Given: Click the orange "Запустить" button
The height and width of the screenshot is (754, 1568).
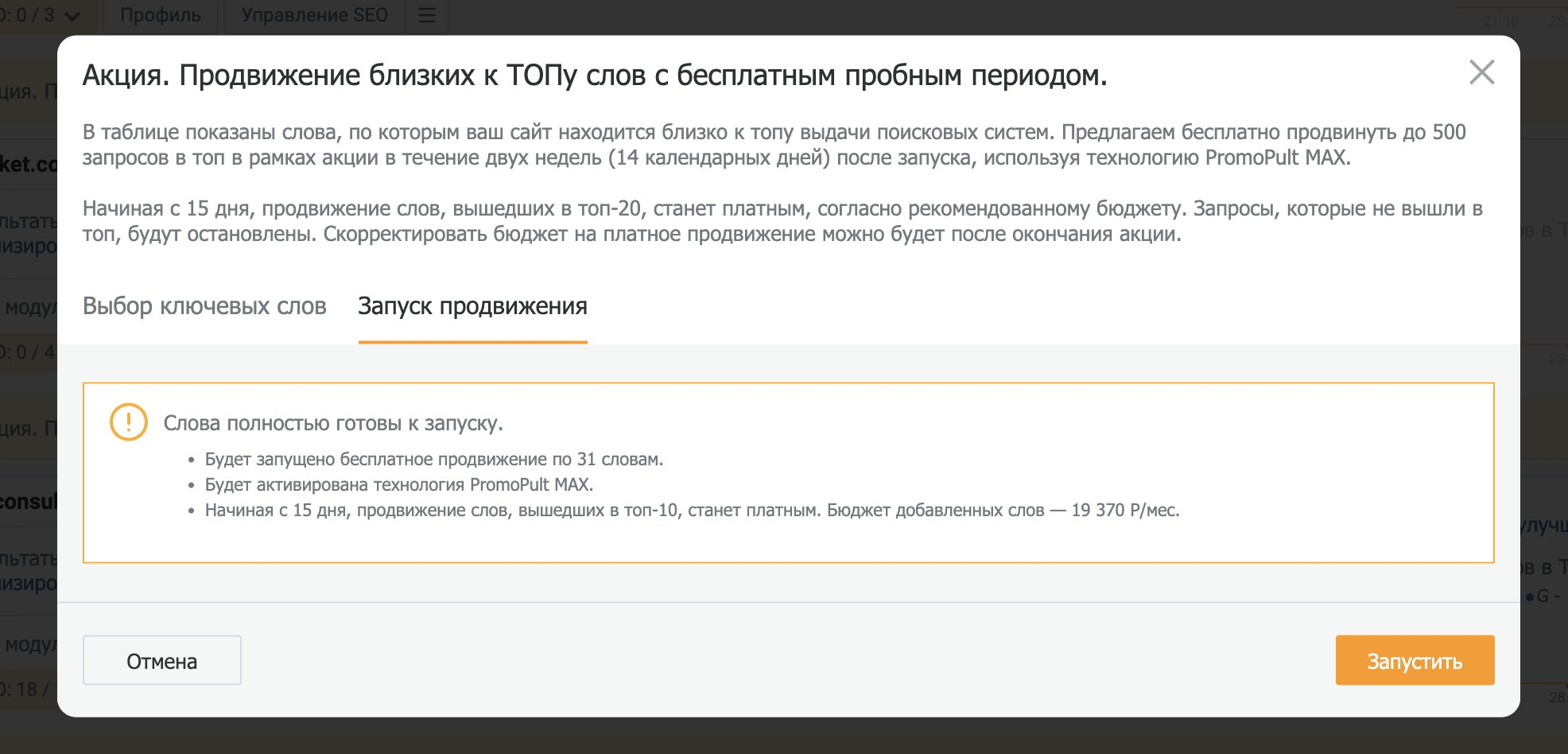Looking at the screenshot, I should (1415, 660).
